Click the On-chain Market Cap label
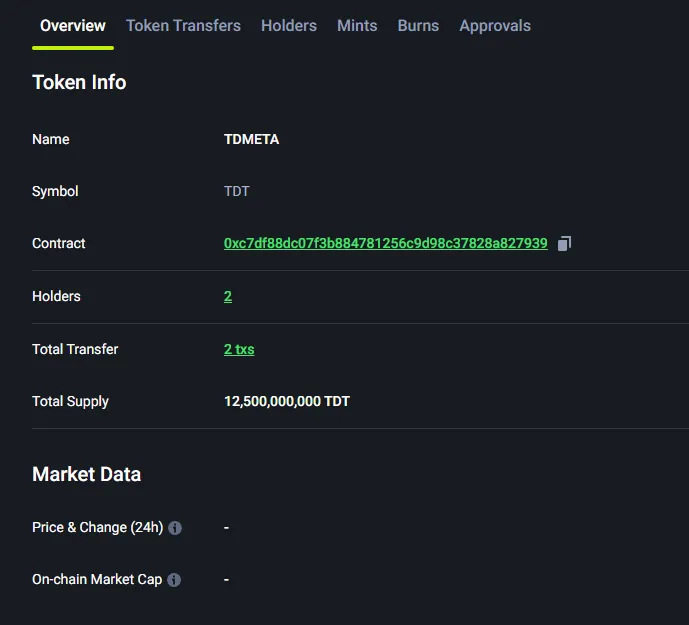This screenshot has height=625, width=689. tap(97, 579)
